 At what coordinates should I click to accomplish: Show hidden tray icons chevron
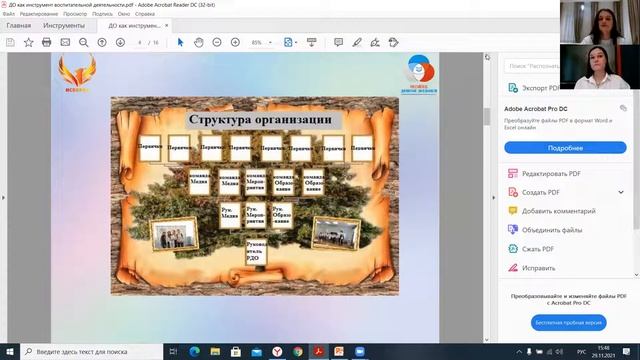519,351
